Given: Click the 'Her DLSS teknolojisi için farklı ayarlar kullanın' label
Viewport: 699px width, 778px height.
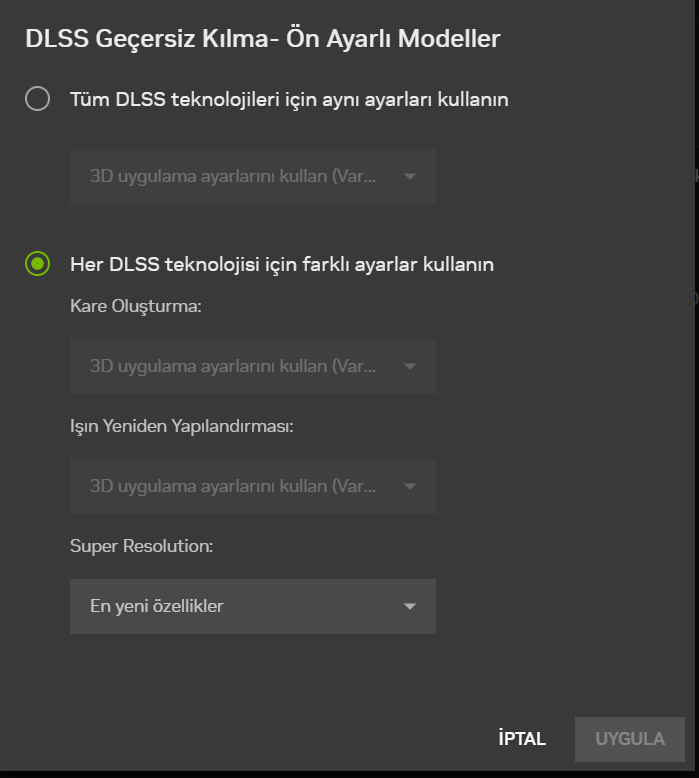Looking at the screenshot, I should point(282,265).
